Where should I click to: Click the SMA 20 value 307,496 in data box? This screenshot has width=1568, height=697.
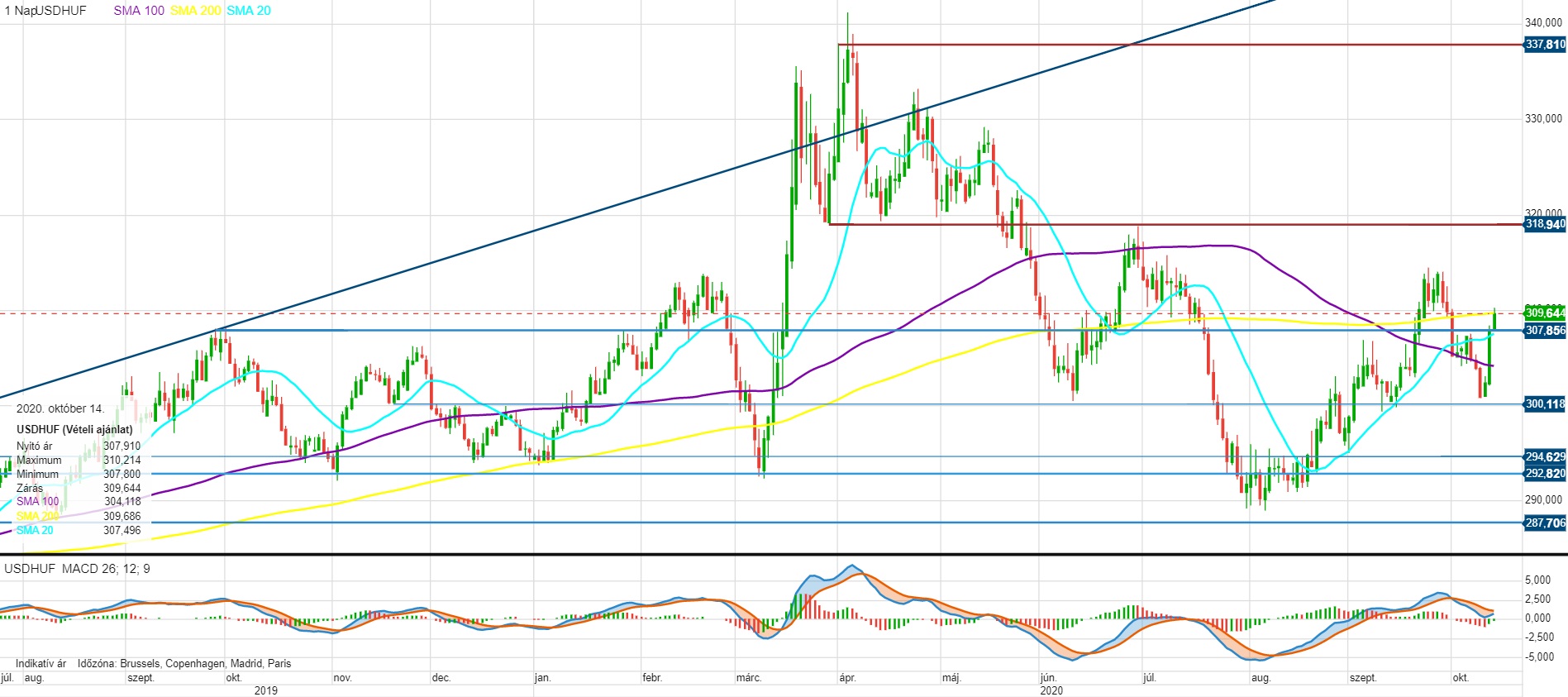122,531
